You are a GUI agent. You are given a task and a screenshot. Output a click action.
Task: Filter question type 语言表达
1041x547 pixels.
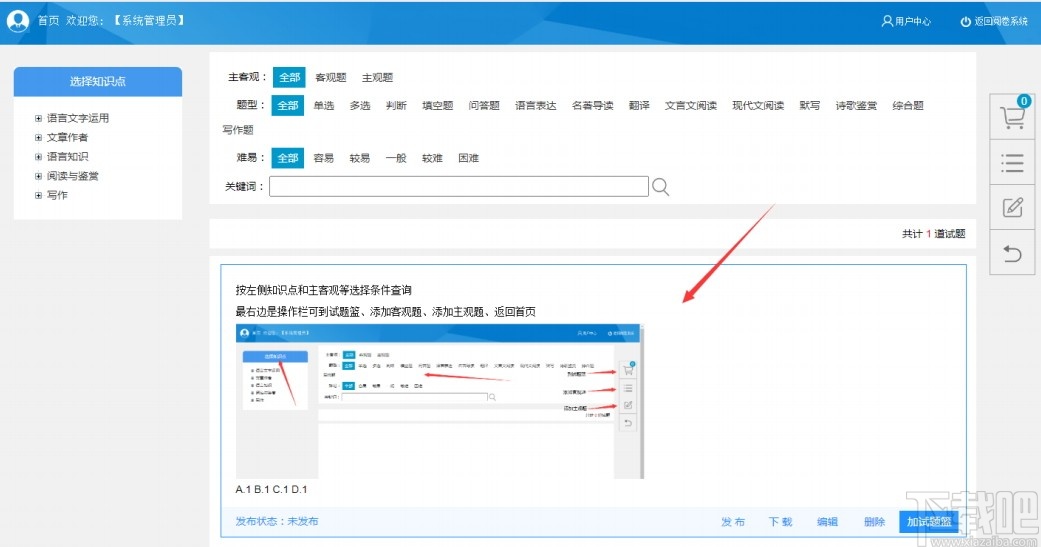[536, 106]
